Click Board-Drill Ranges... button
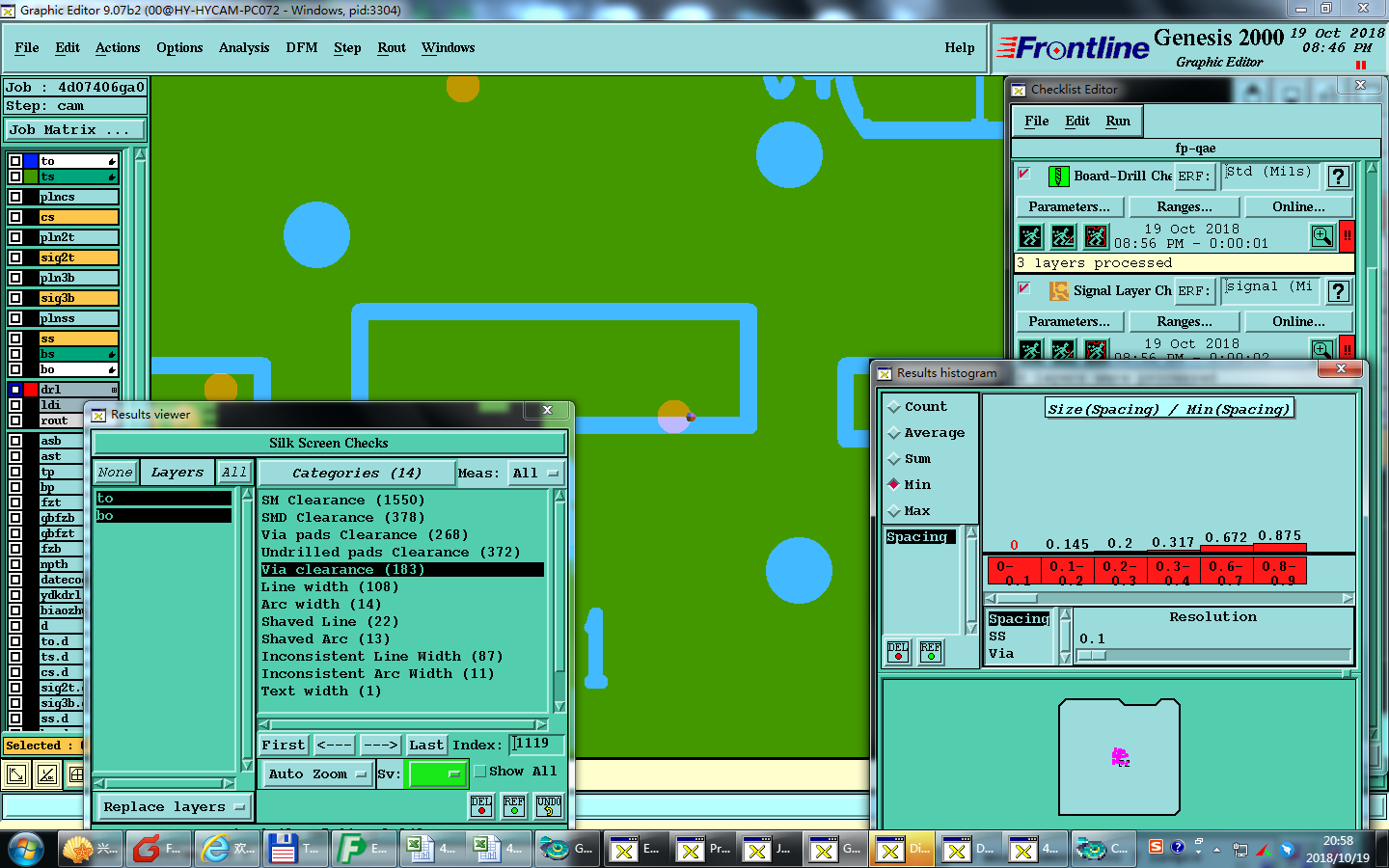 [1185, 206]
